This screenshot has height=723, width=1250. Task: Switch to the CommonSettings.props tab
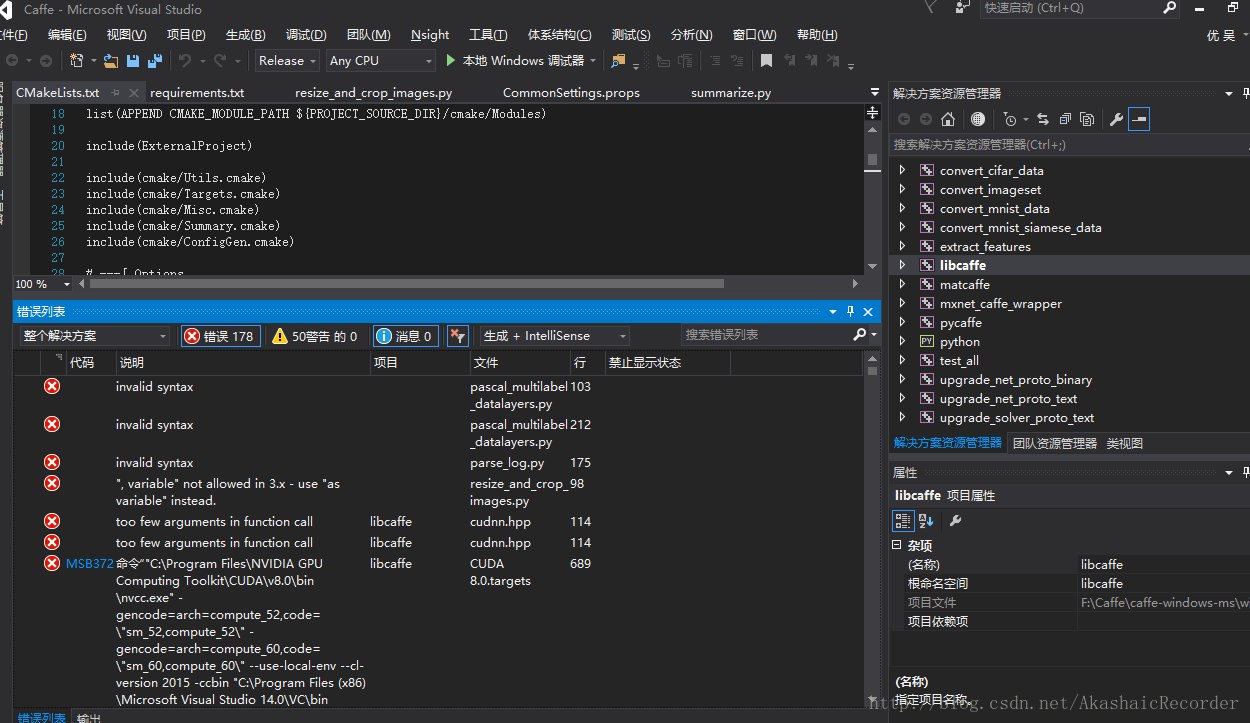coord(571,93)
